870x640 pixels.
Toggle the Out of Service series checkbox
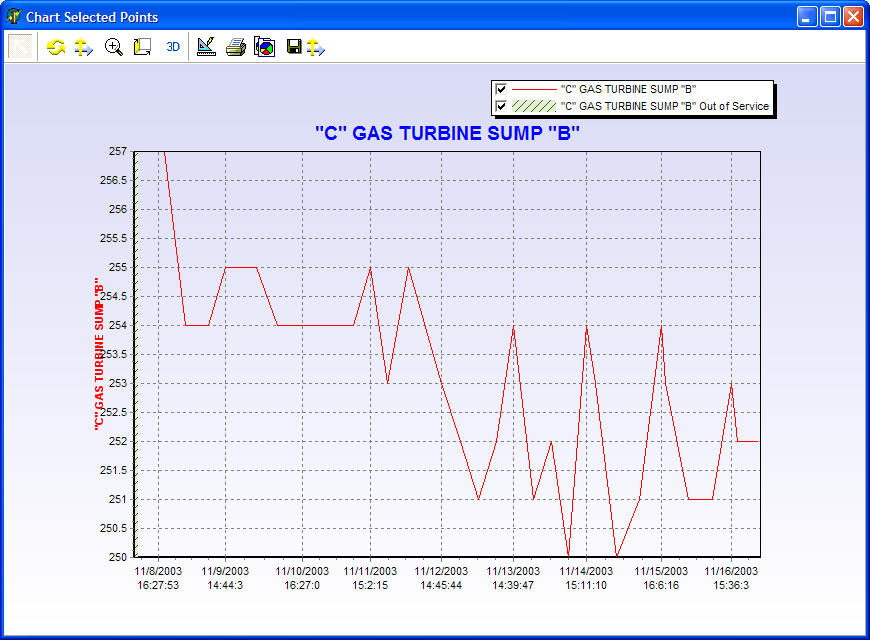point(501,106)
